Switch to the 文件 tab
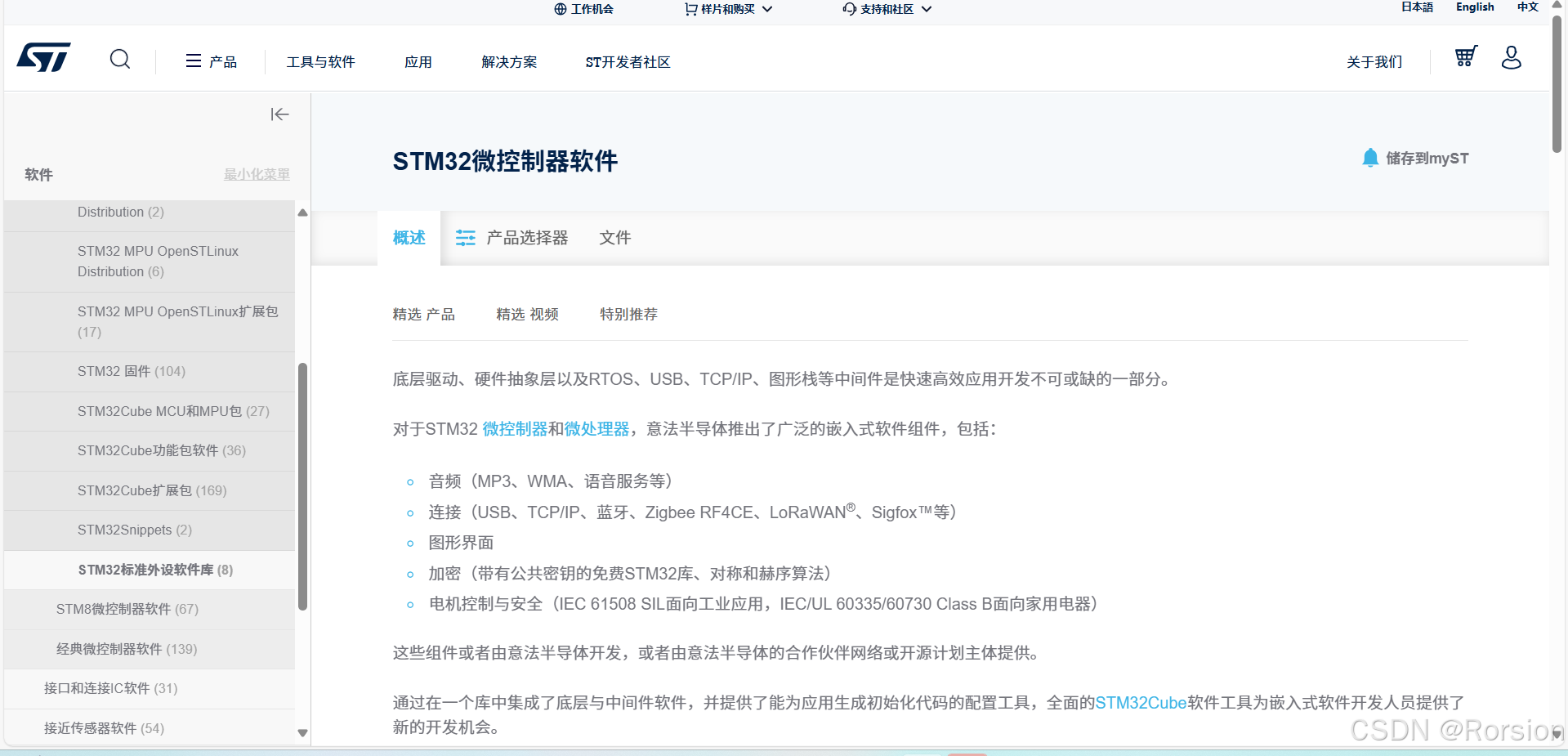The width and height of the screenshot is (1568, 756). (x=615, y=238)
